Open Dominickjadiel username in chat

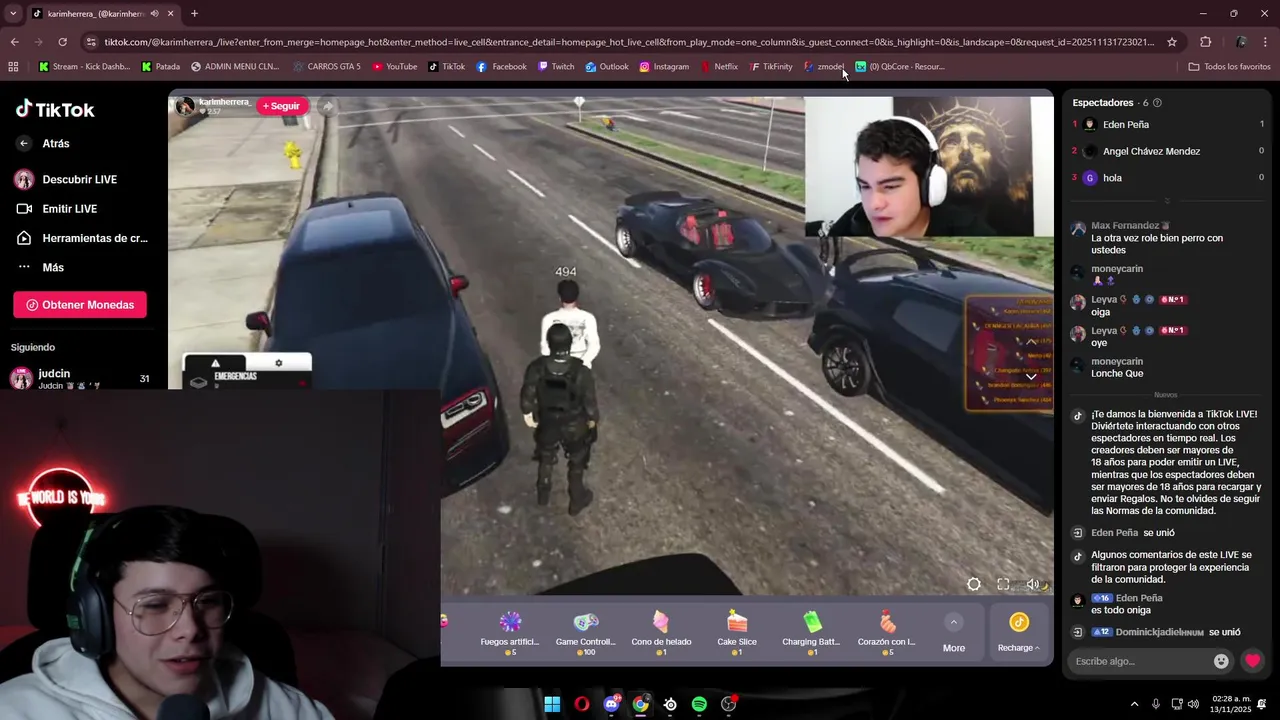pos(1161,632)
